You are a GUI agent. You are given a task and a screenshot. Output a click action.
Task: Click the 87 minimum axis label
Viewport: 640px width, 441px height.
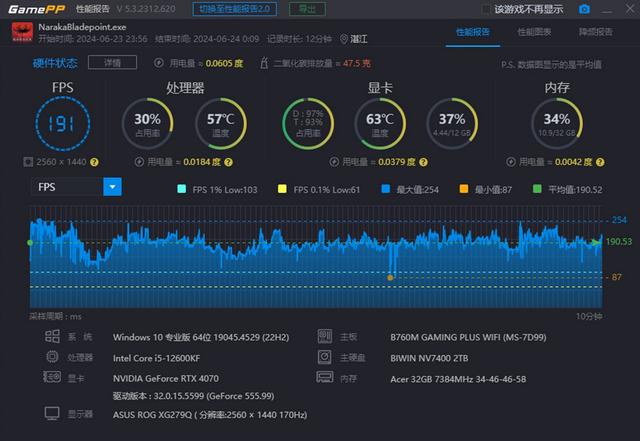[x=616, y=277]
